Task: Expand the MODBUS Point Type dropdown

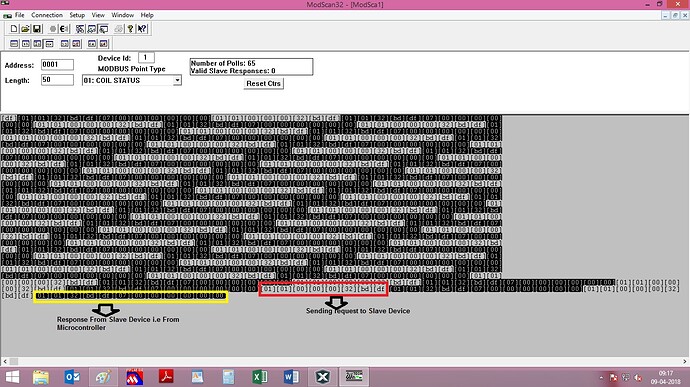Action: (x=177, y=81)
